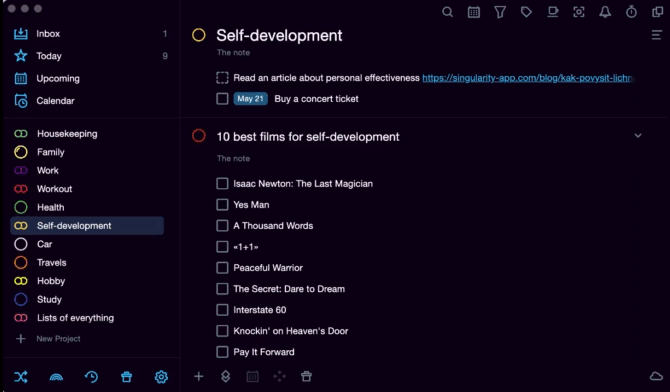Screen dimensions: 670x392
Task: Tick the Yes Man checkbox
Action: [x=222, y=205]
